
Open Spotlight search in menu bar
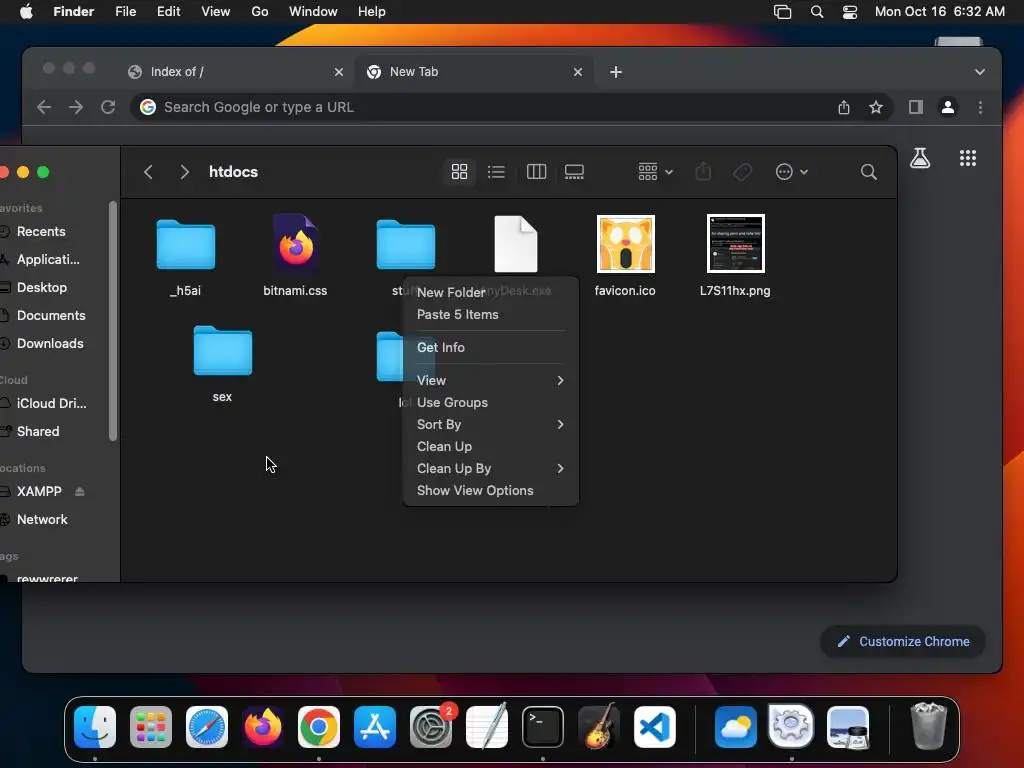point(816,12)
